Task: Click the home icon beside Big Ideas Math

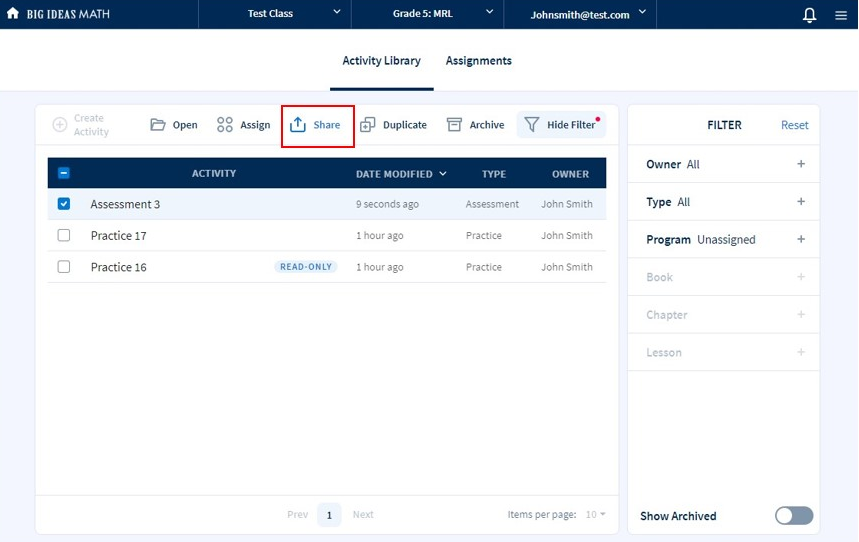Action: 13,13
